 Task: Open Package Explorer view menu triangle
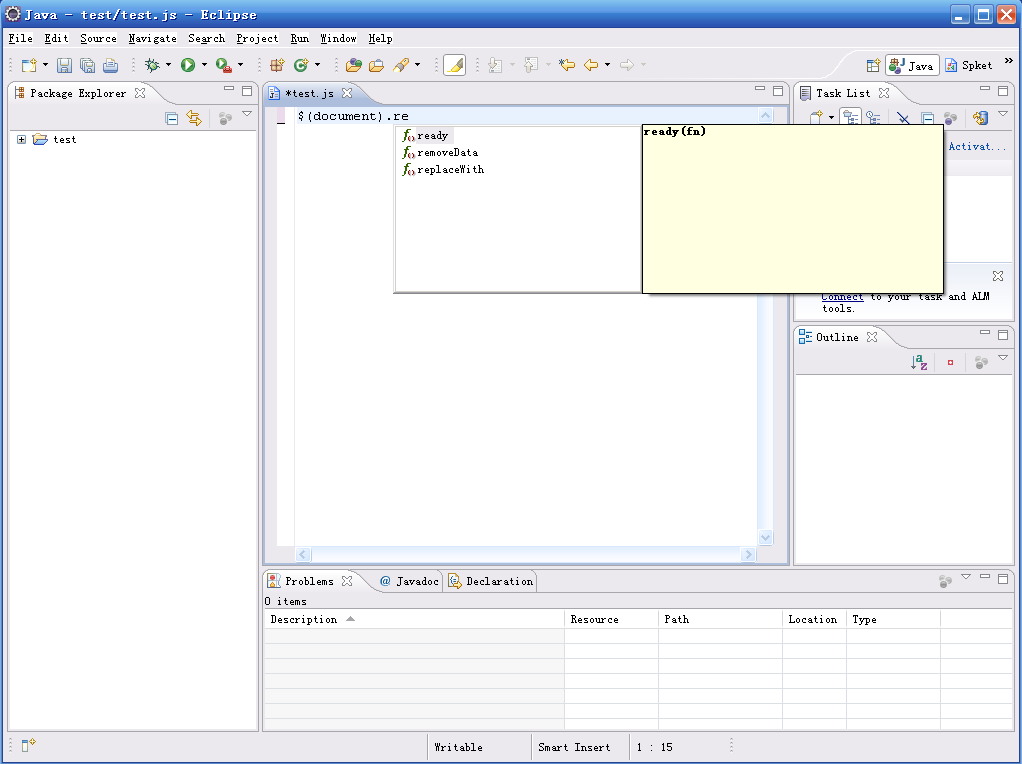247,115
